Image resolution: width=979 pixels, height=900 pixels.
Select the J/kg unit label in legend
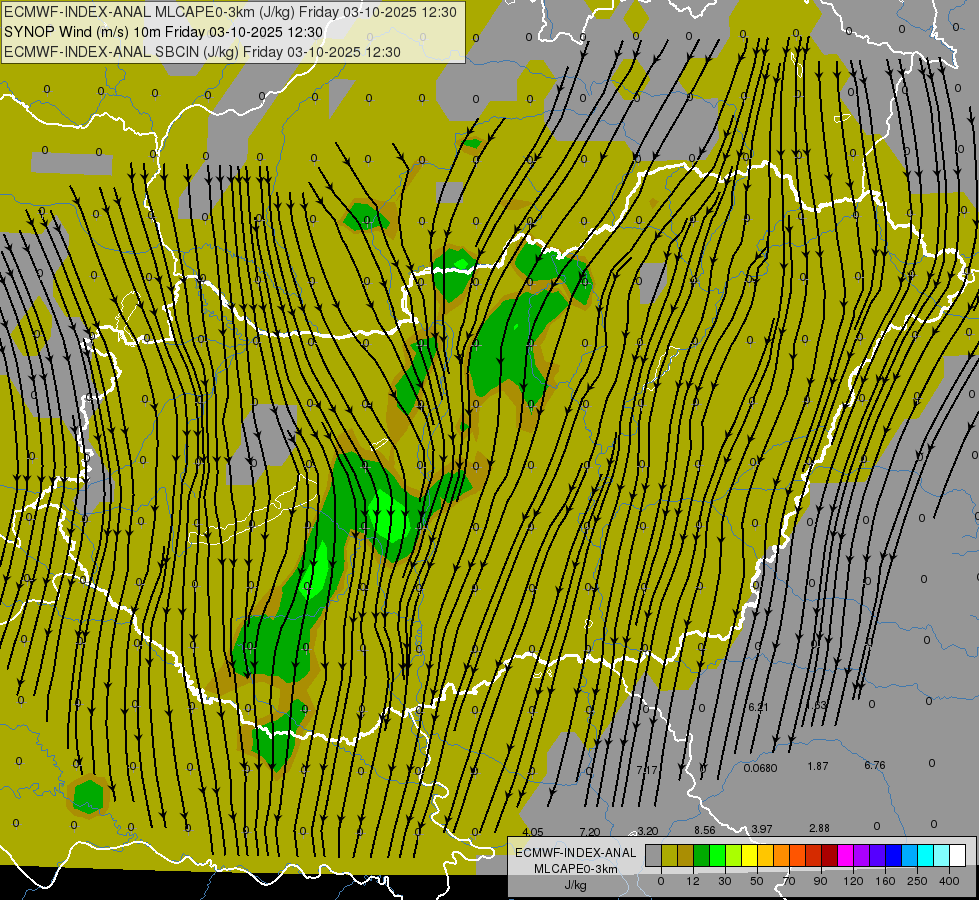pyautogui.click(x=576, y=885)
